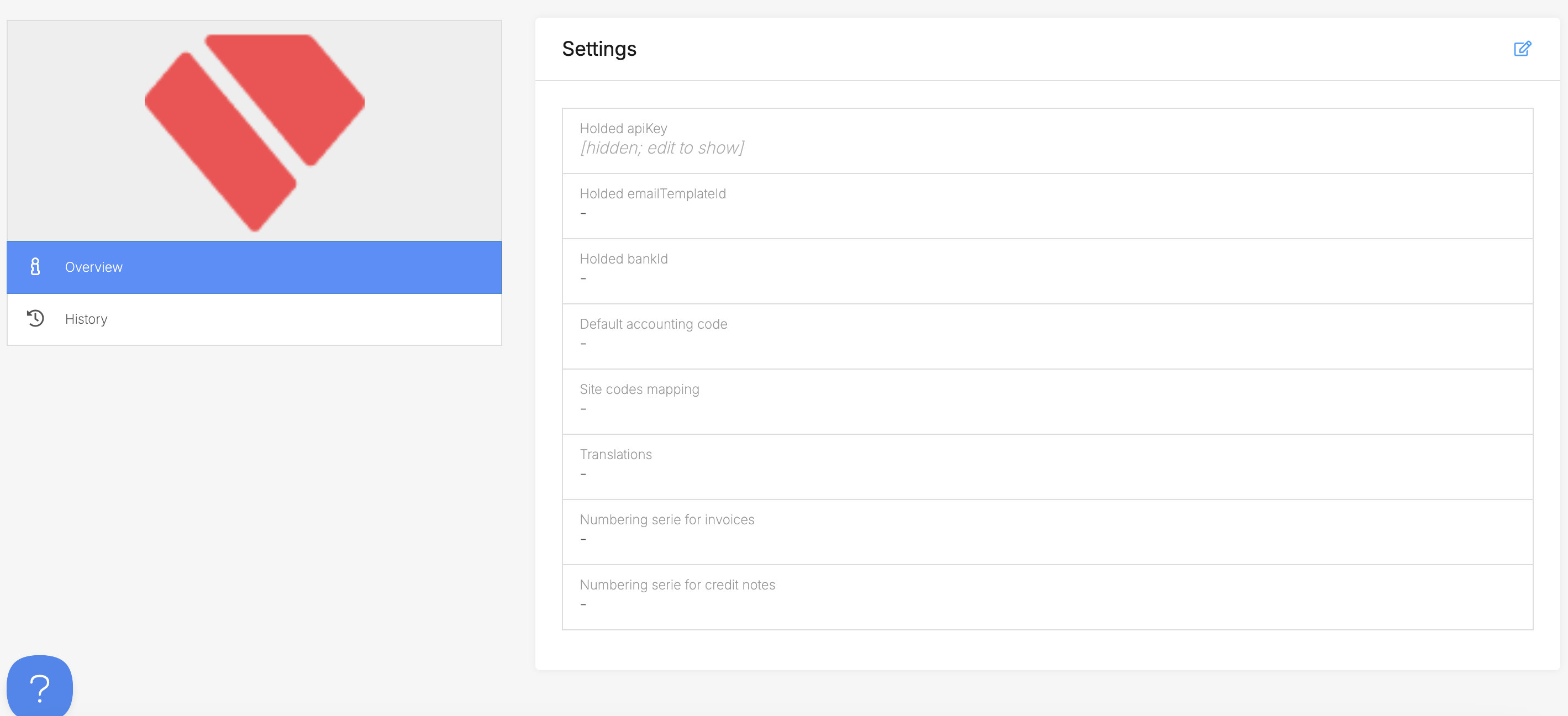
Task: Click the Holded apiKey field row
Action: [1047, 141]
